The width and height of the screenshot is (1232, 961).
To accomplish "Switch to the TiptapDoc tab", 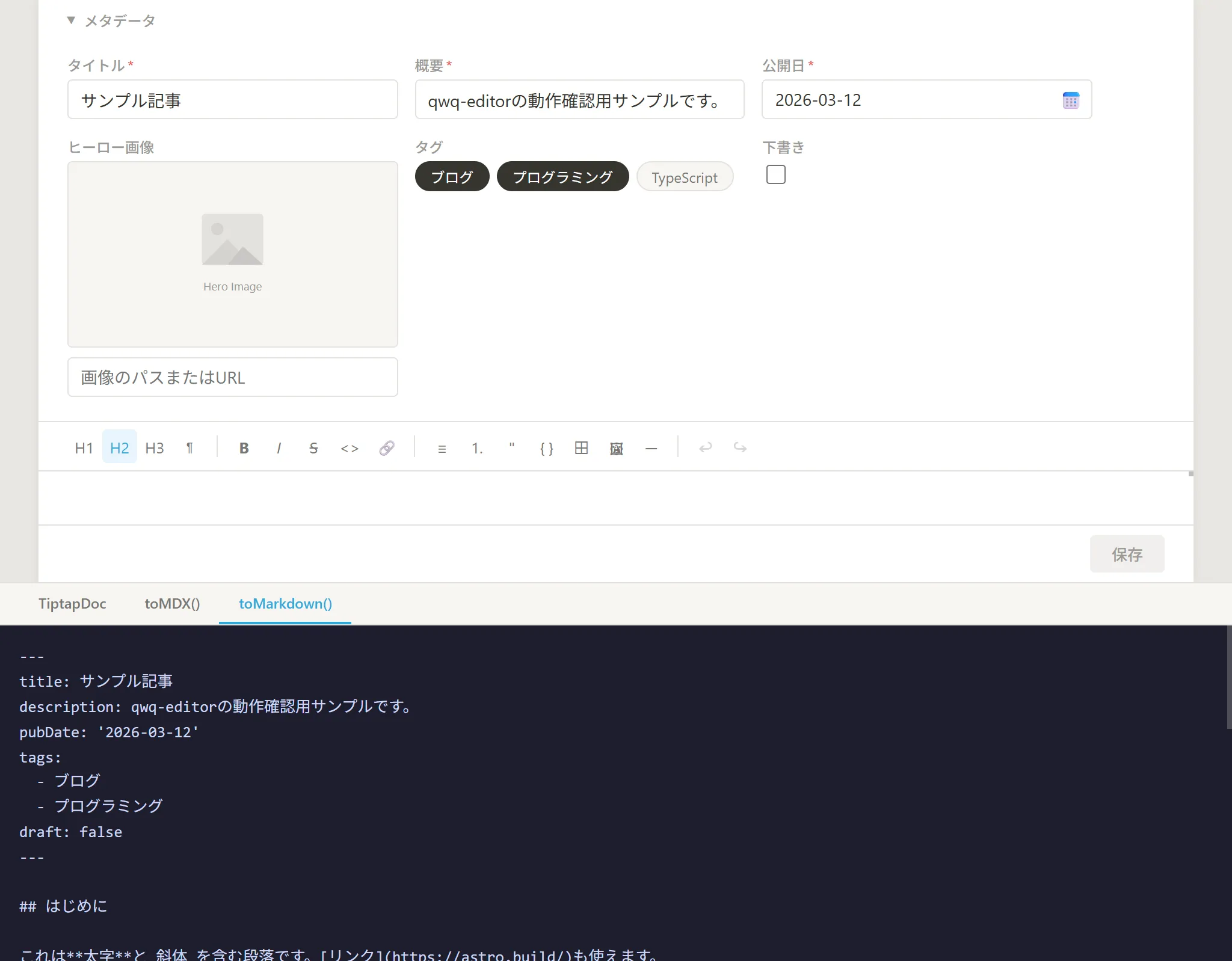I will [72, 604].
